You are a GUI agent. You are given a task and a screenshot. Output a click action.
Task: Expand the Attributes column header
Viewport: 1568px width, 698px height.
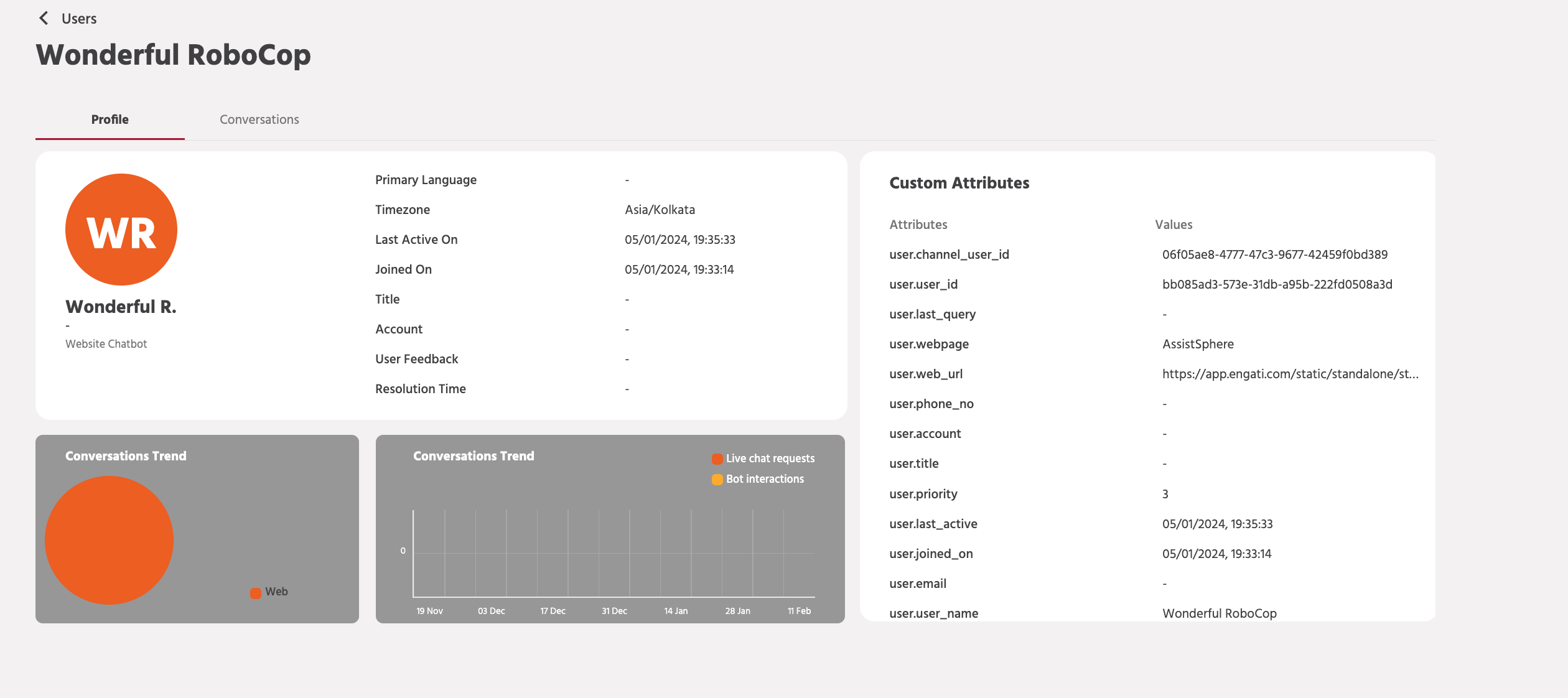[918, 225]
